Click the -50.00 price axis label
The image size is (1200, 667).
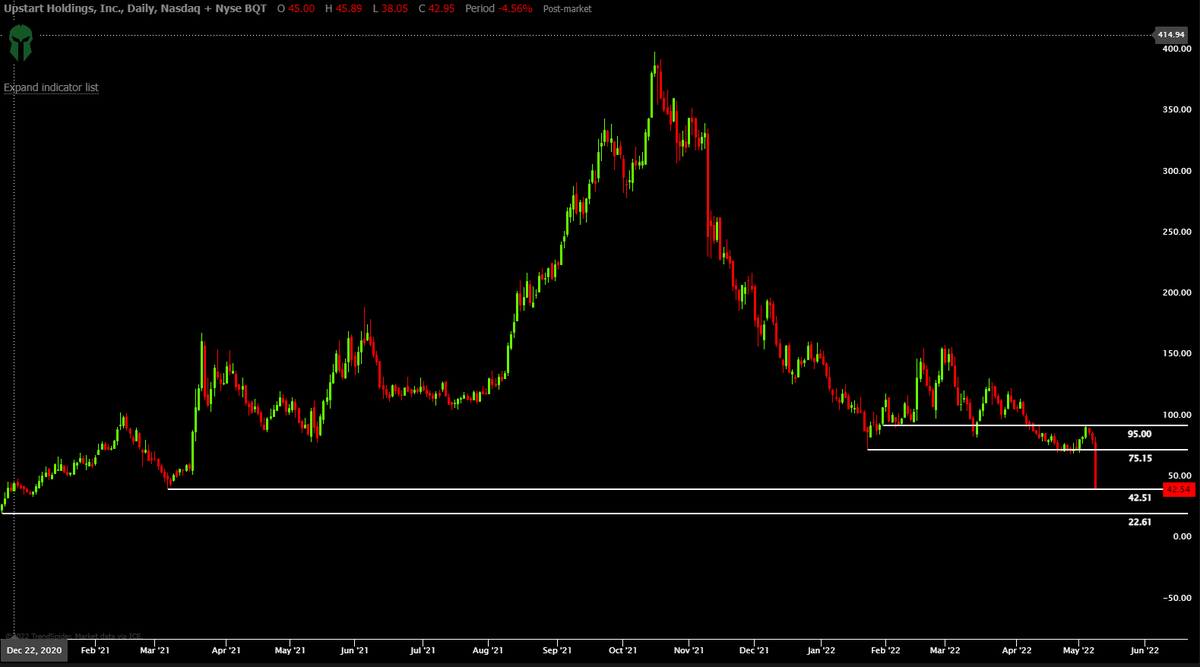1175,598
